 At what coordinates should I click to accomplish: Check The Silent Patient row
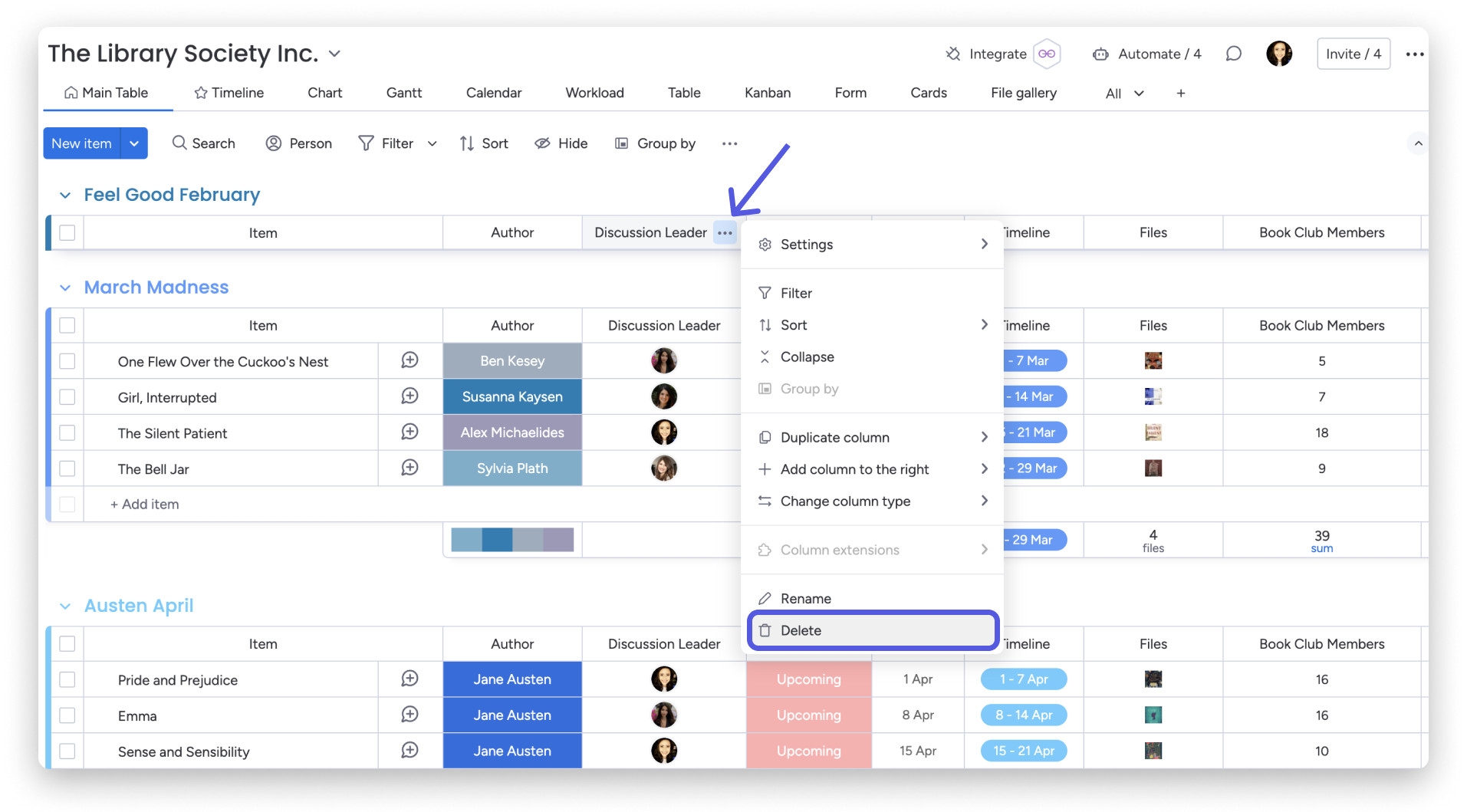(x=67, y=432)
